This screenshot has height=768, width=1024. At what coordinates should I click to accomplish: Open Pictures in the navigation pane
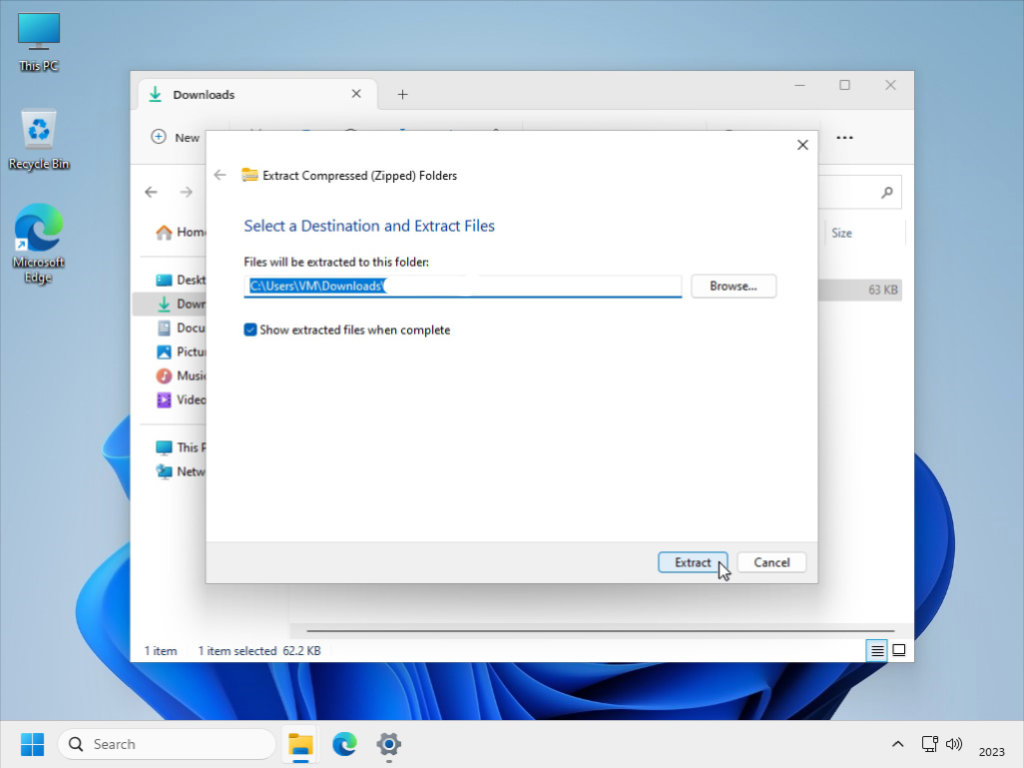[x=181, y=352]
